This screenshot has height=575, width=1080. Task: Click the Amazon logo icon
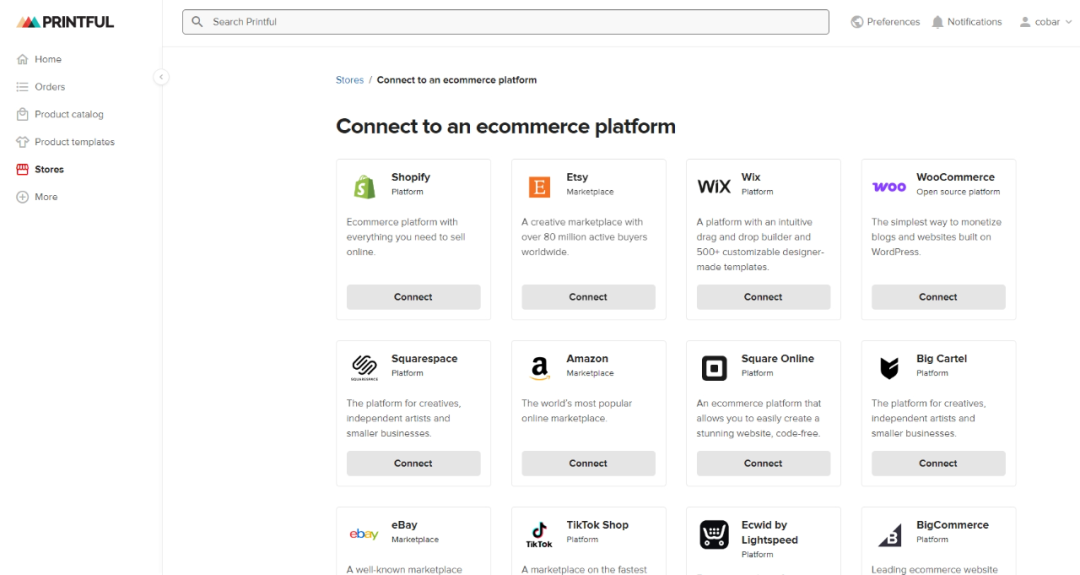click(x=539, y=368)
